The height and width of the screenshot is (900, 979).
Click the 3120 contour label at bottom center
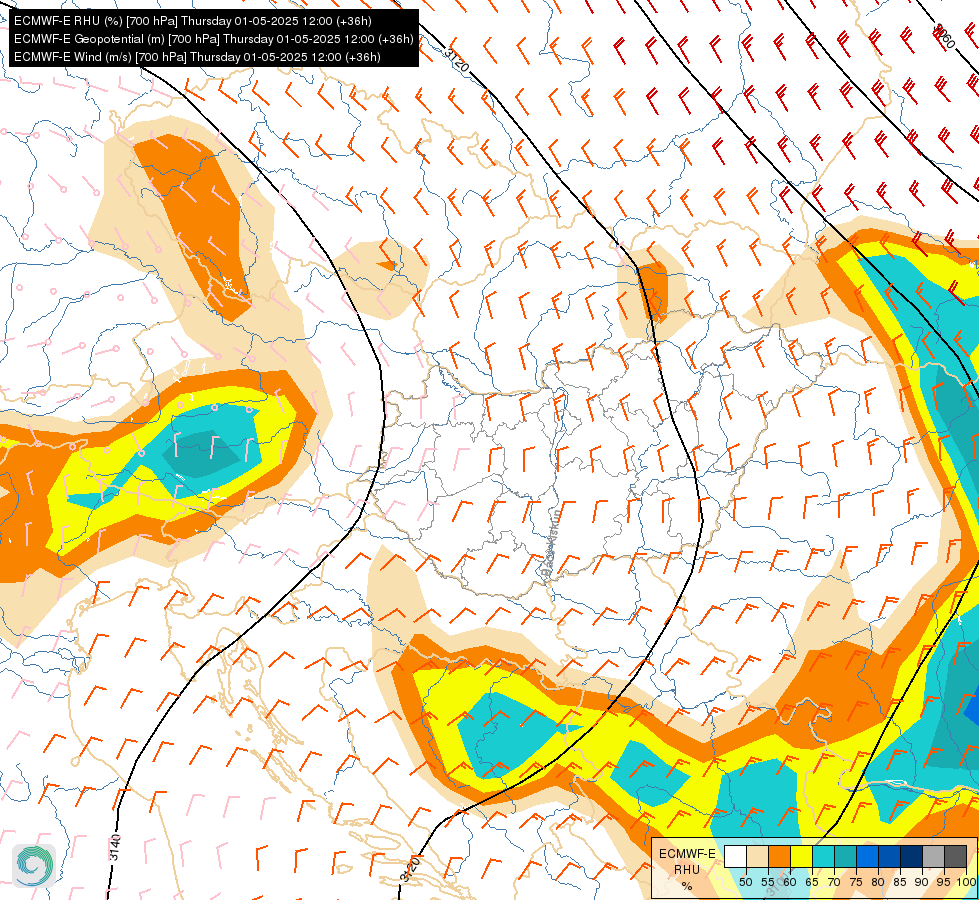[x=410, y=869]
